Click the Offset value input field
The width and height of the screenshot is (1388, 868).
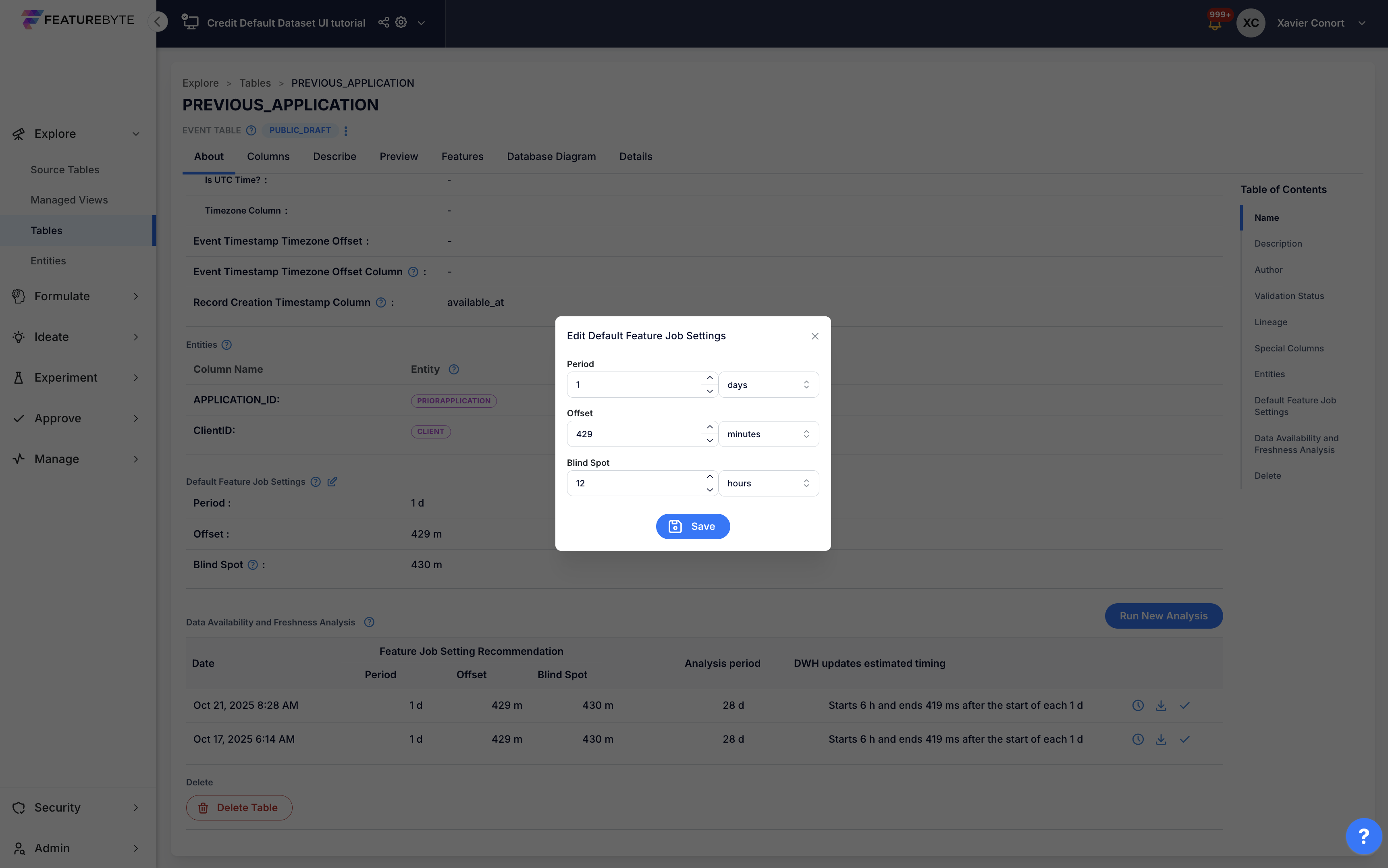pos(634,434)
